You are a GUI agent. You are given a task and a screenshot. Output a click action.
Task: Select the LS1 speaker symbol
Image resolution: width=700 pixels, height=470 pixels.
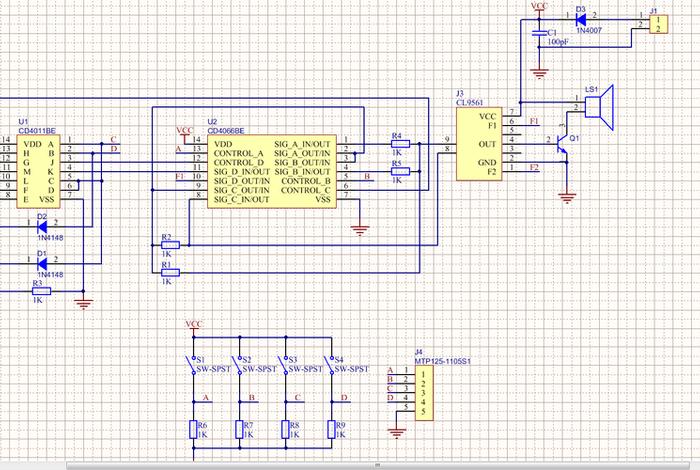click(x=599, y=108)
